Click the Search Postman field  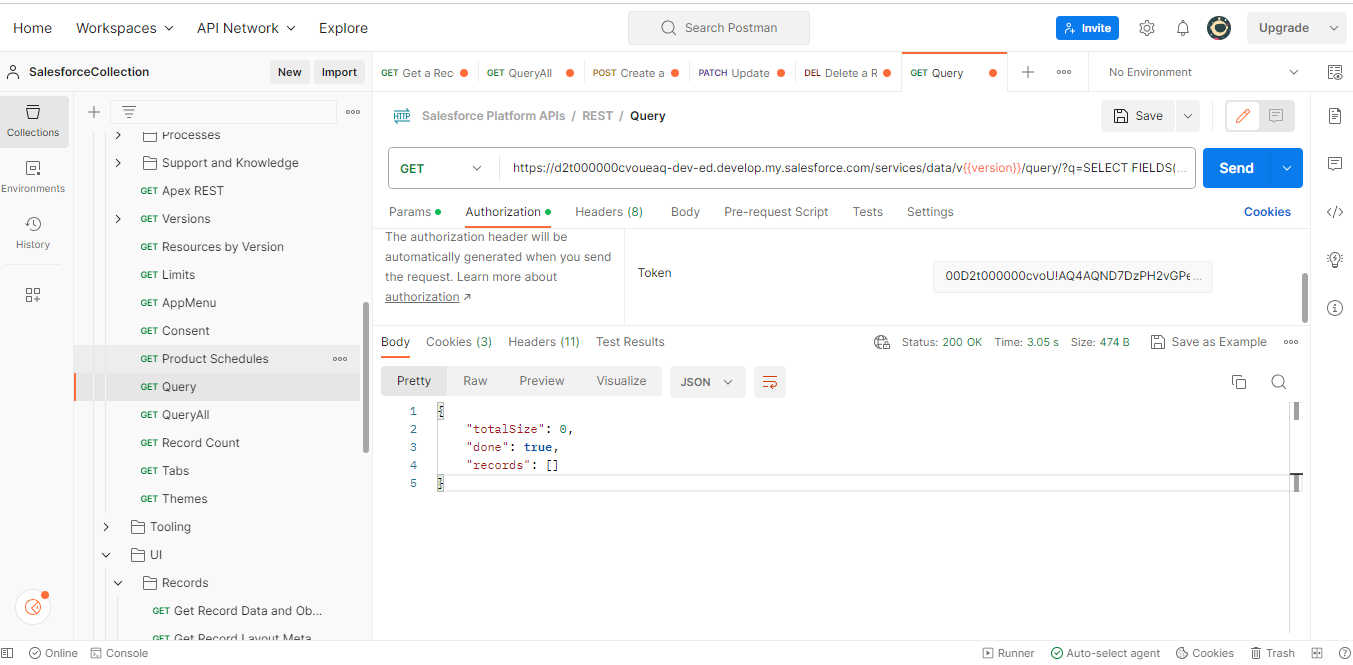coord(719,28)
